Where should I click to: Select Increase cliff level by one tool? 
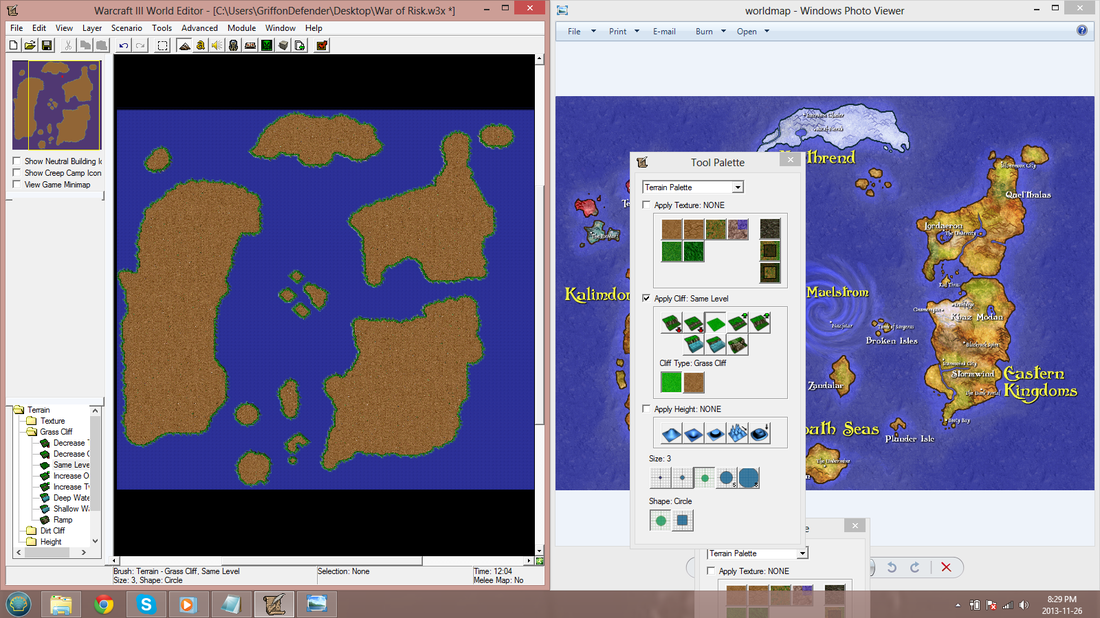(737, 323)
